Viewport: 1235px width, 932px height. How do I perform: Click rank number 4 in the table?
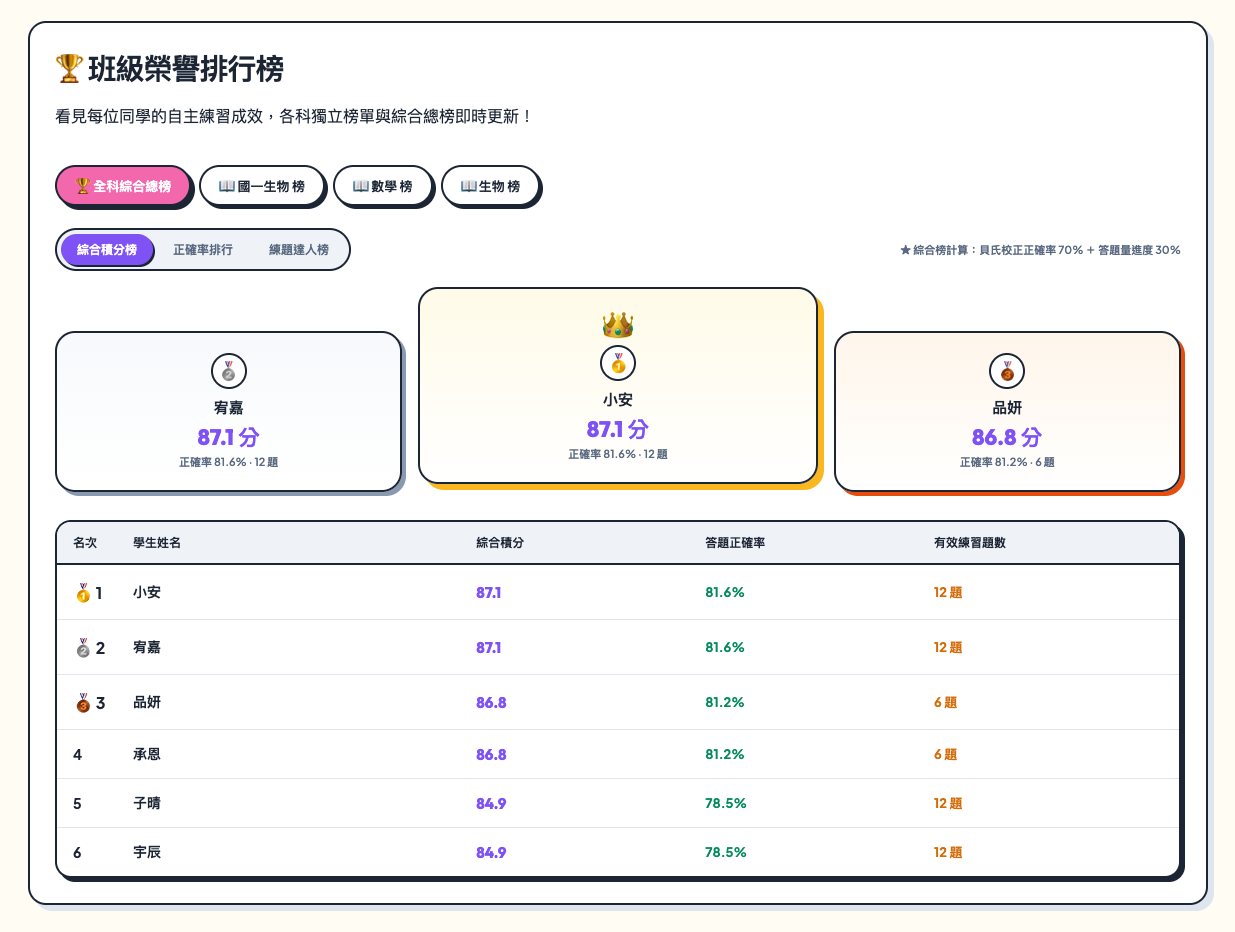(78, 755)
